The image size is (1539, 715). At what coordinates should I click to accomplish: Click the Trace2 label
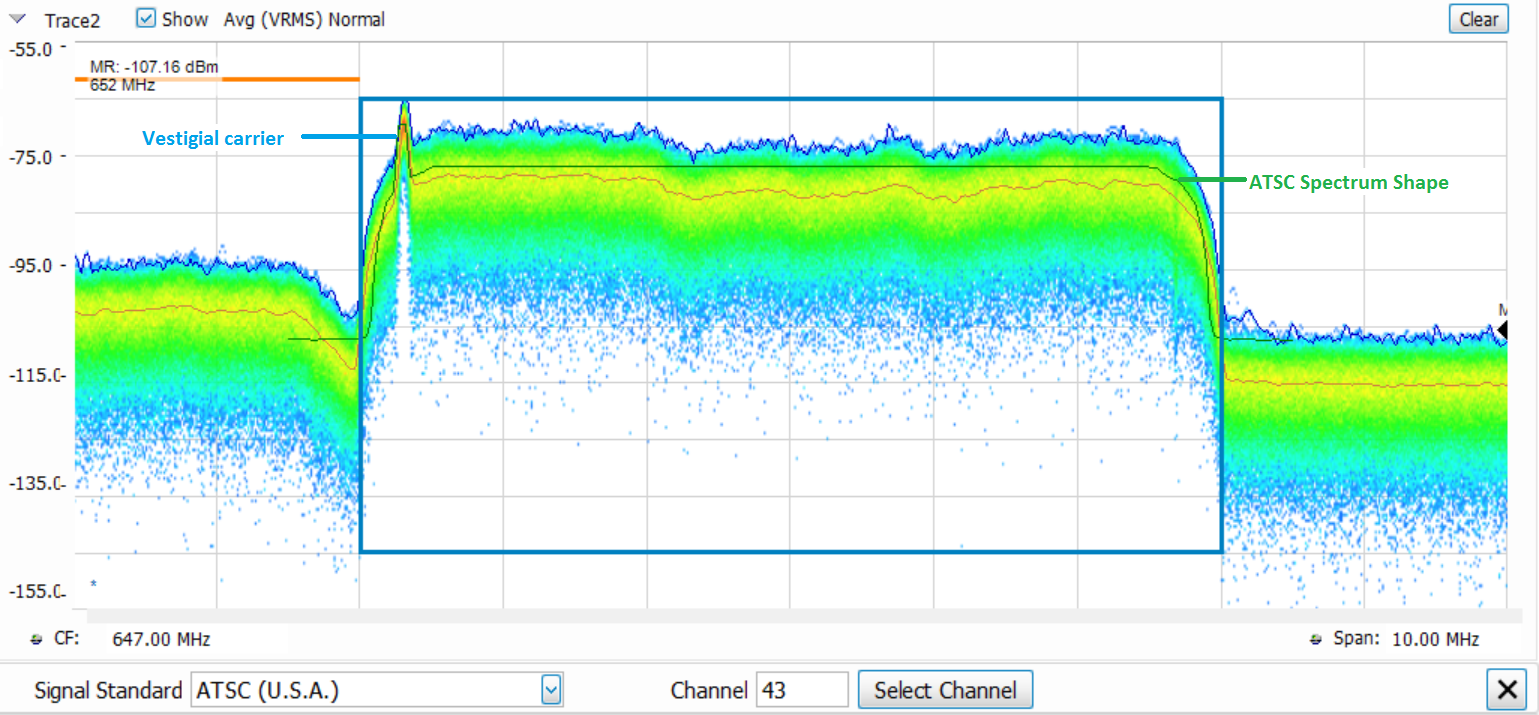[x=72, y=20]
